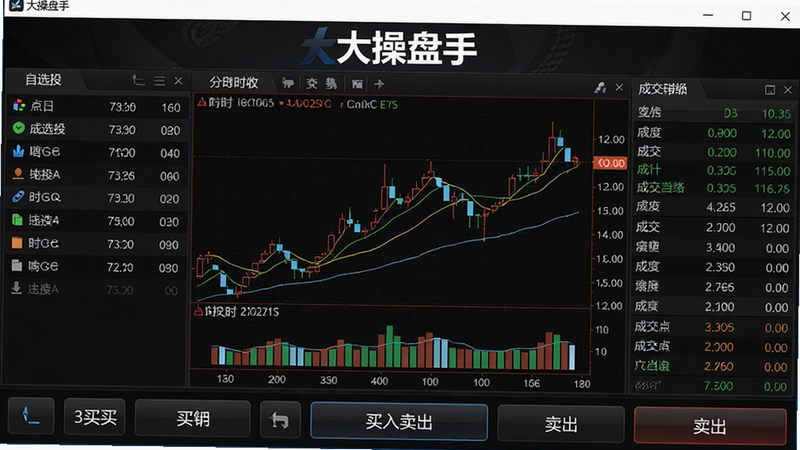This screenshot has height=450, width=800.
Task: Click the 3买买 button
Action: point(95,417)
